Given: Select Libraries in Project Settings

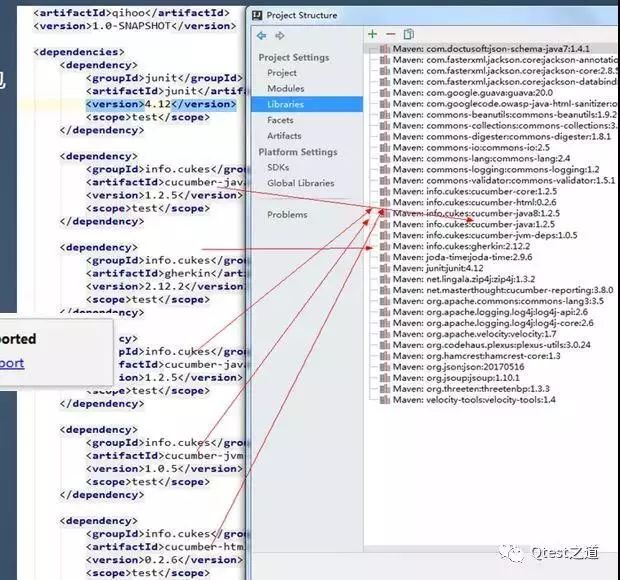Looking at the screenshot, I should pyautogui.click(x=307, y=104).
